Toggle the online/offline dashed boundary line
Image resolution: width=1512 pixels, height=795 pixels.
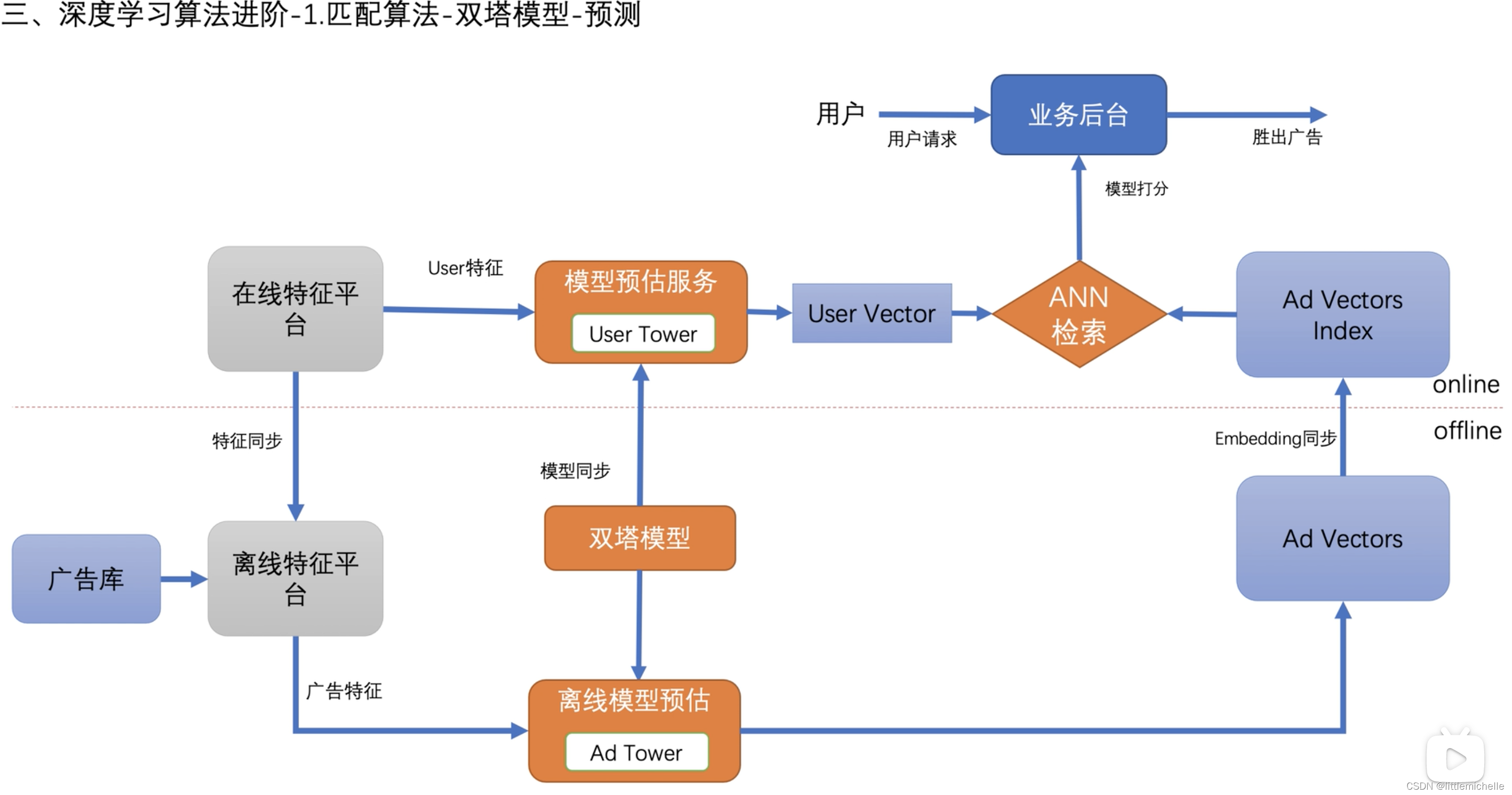point(757,408)
